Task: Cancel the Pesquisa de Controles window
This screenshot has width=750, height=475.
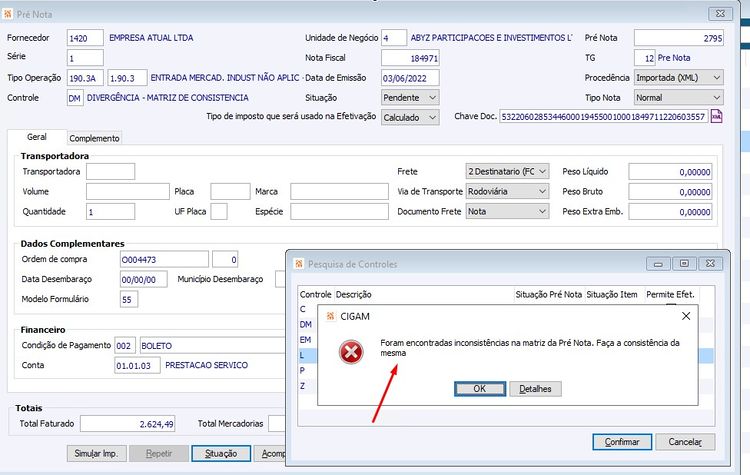Action: [x=685, y=442]
